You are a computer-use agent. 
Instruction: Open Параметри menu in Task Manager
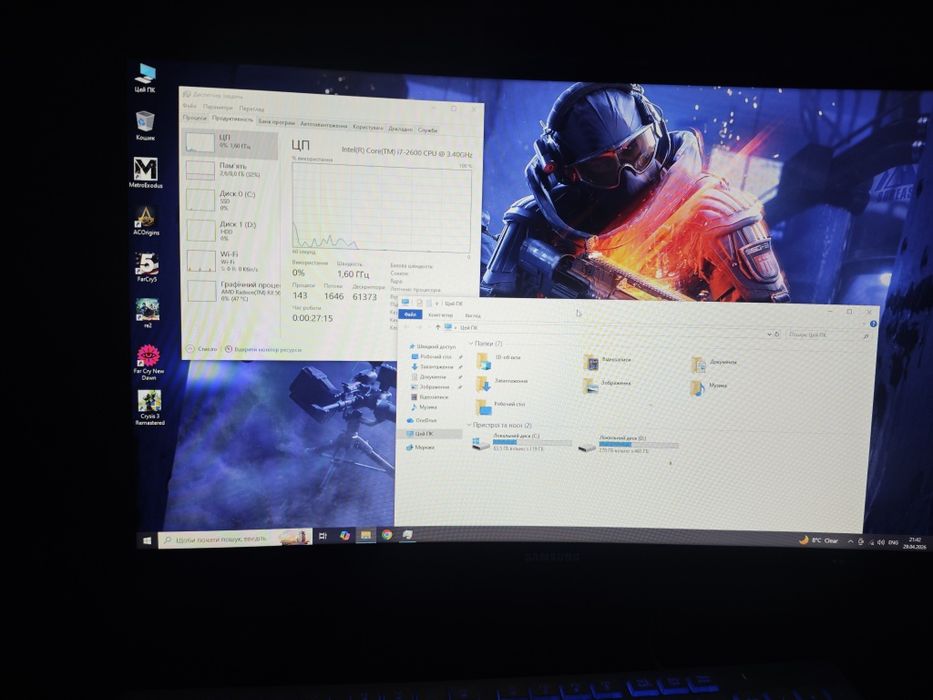point(218,107)
